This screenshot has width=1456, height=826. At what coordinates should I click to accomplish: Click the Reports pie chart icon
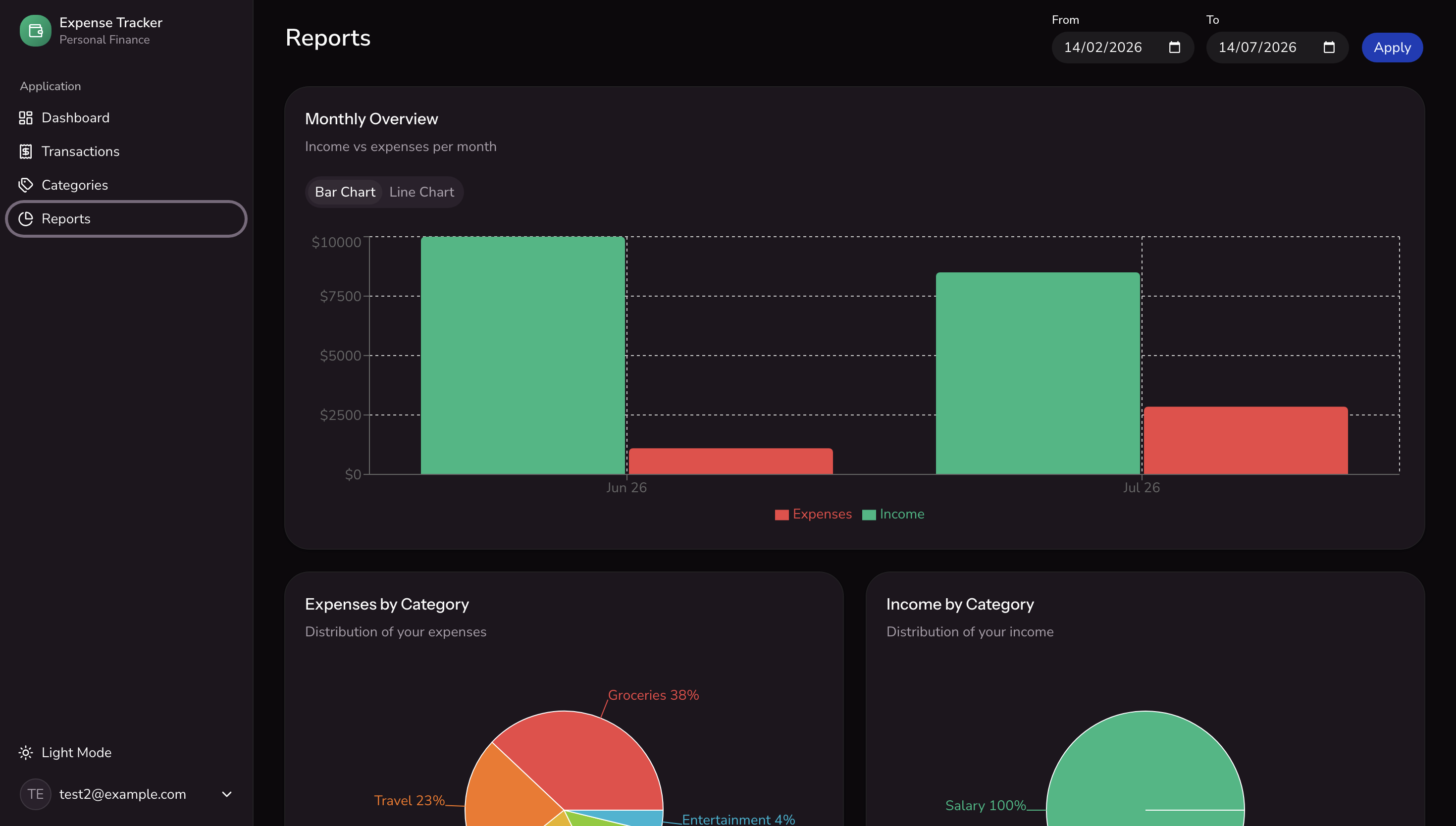click(26, 219)
